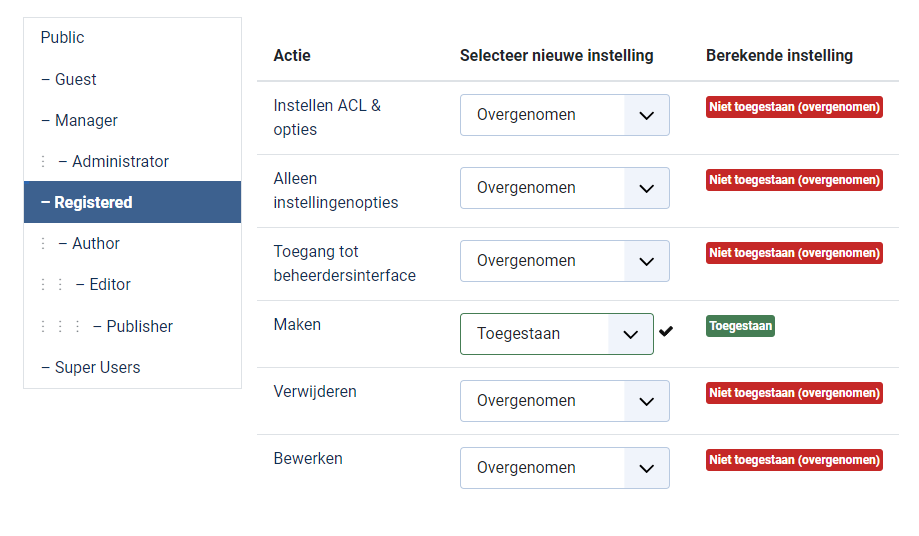Click the checkmark icon beside the Maken dropdown

(666, 331)
